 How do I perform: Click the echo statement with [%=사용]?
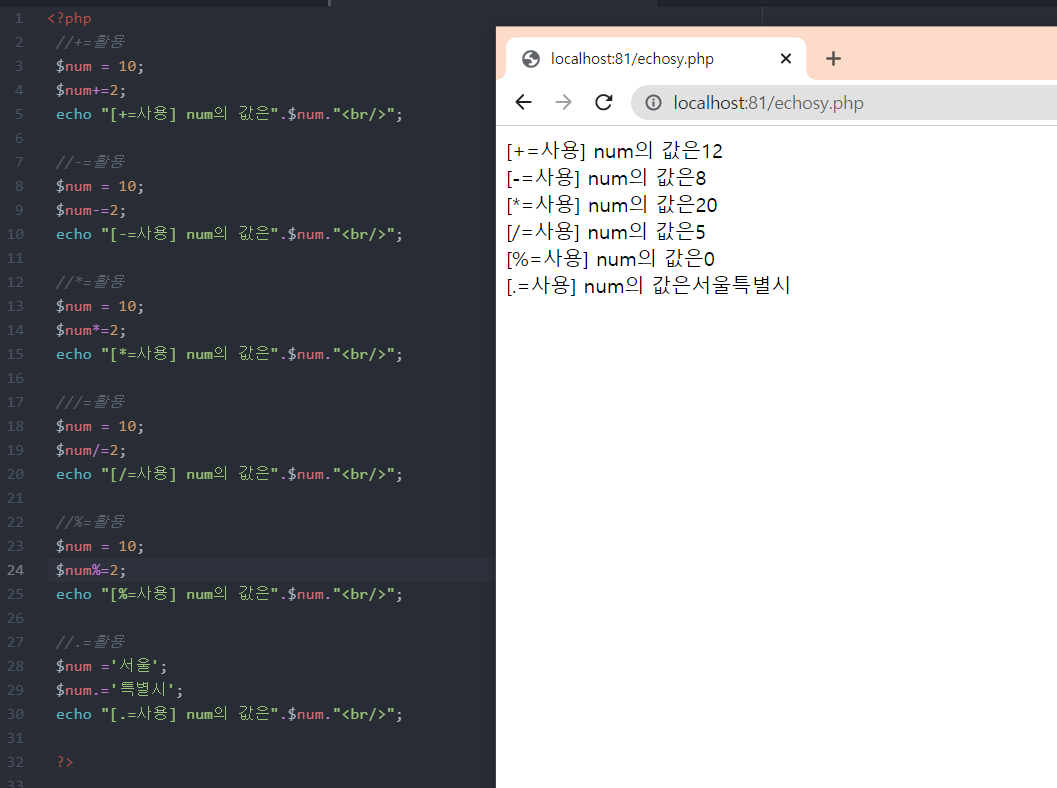[x=229, y=594]
